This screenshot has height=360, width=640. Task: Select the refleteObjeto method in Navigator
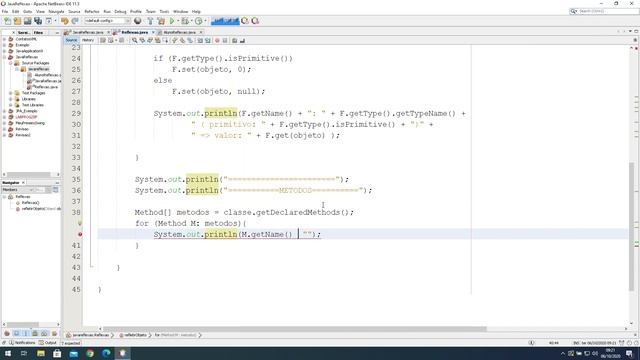click(x=38, y=209)
